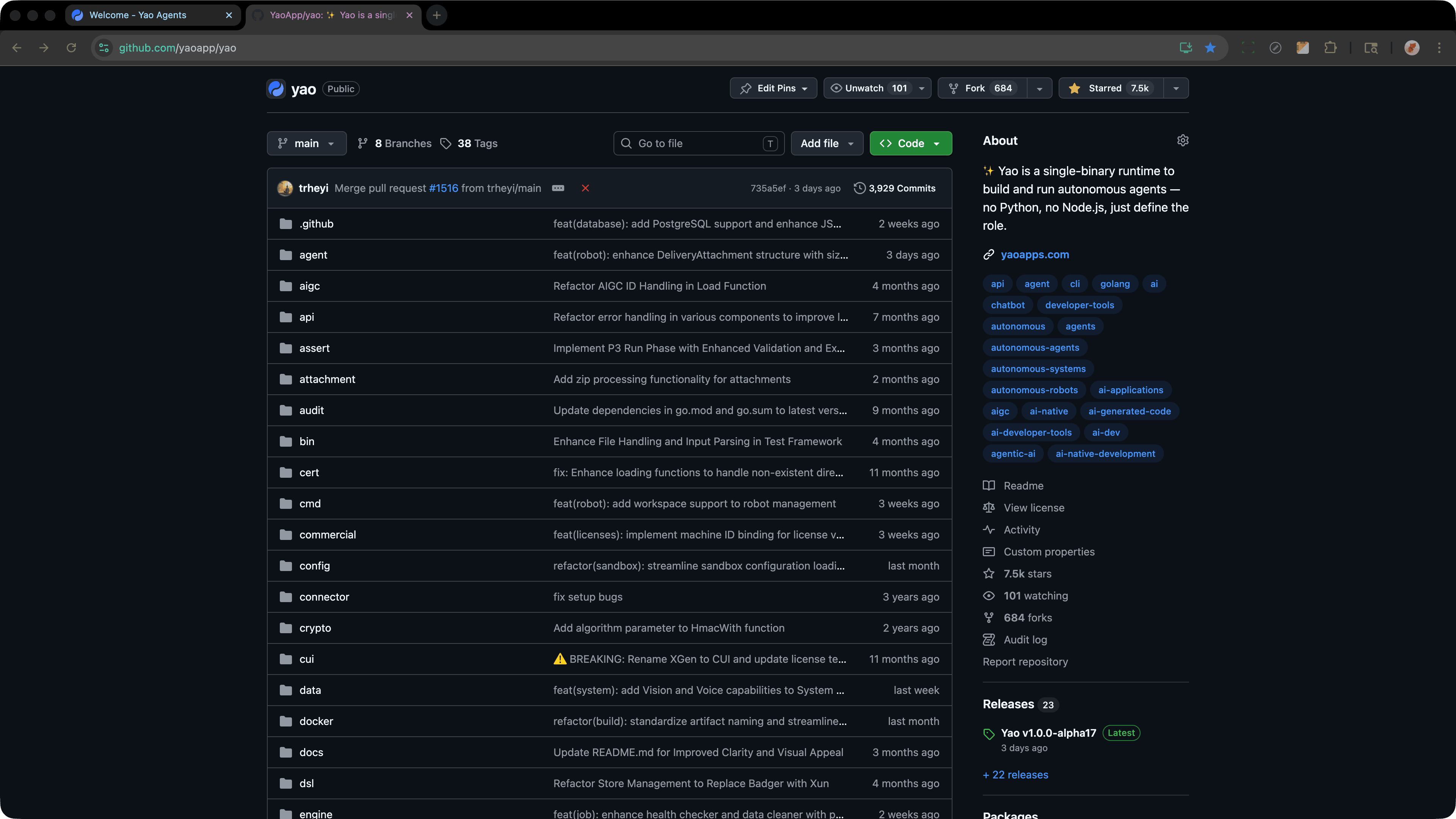
Task: Click the tag icon next to 38 Tags
Action: pos(446,144)
